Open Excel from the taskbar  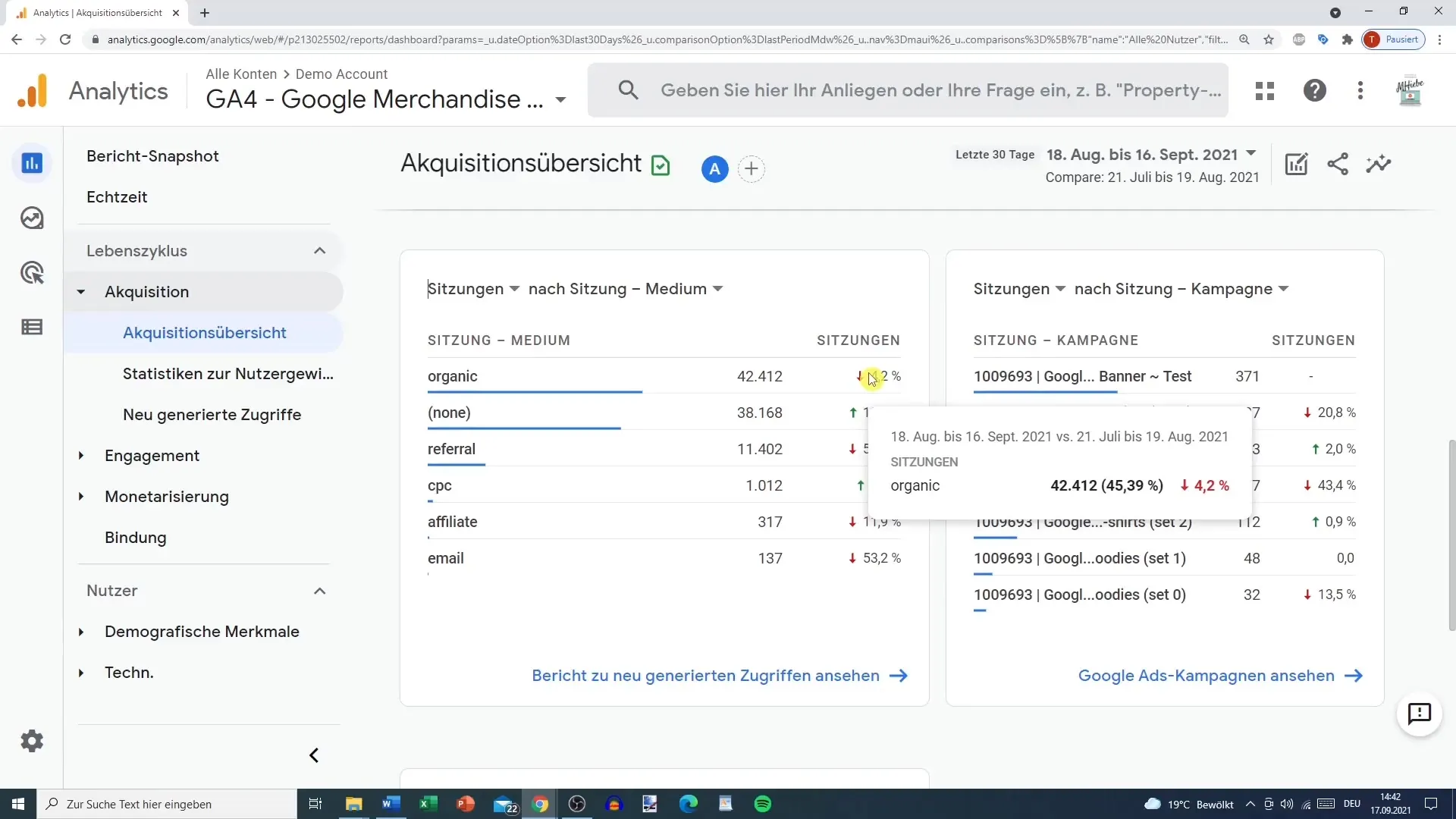pos(428,804)
